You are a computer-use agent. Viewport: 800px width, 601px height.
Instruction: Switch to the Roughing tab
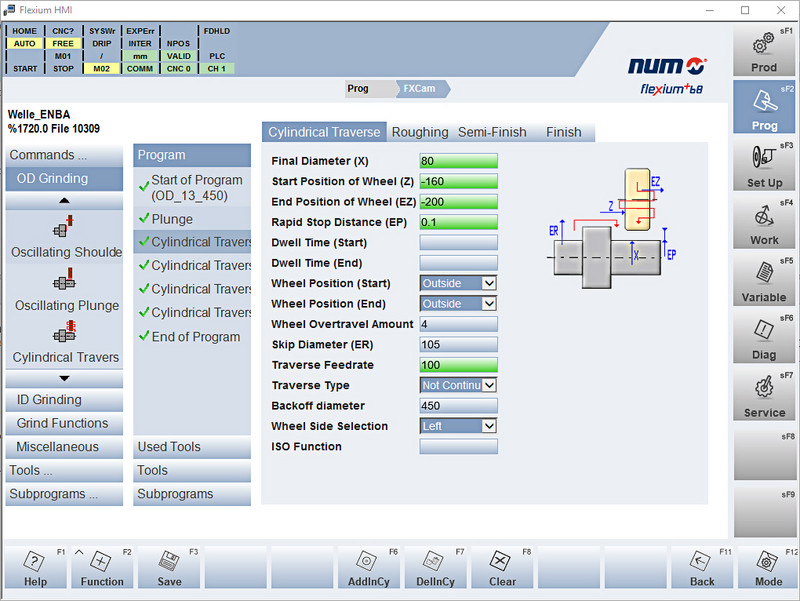point(420,132)
